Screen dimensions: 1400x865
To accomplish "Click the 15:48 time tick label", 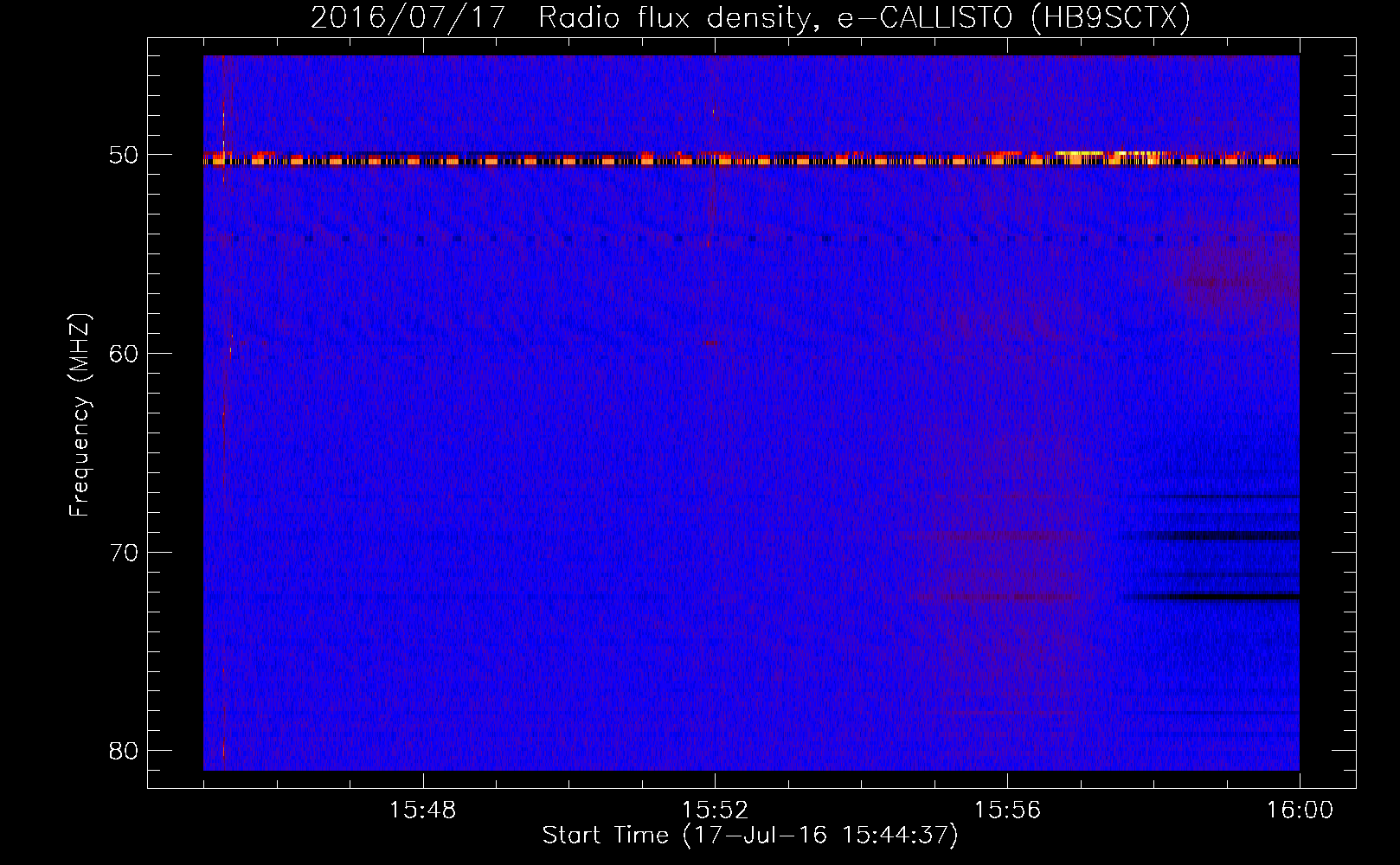I will [x=422, y=811].
